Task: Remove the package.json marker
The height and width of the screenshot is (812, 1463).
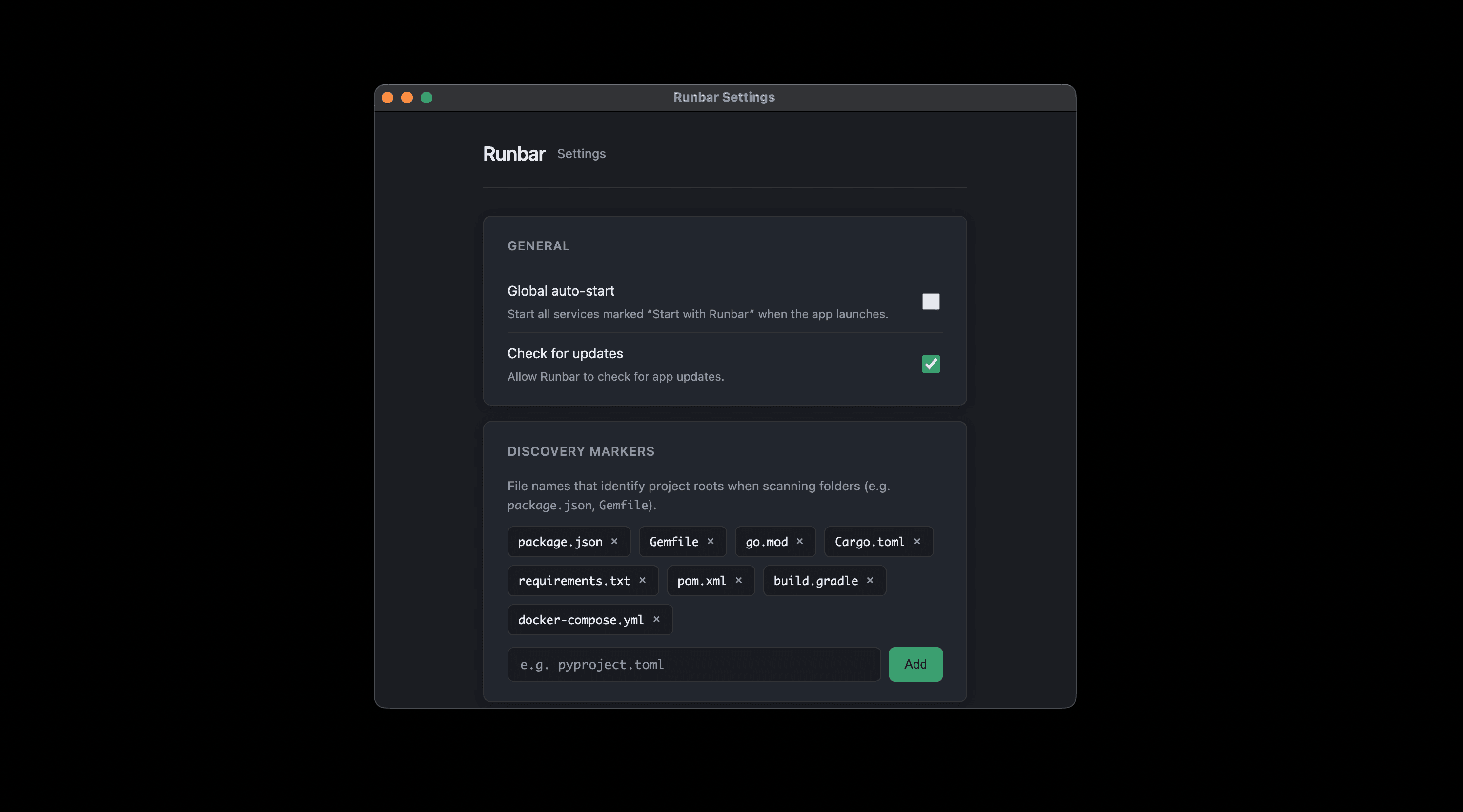Action: click(x=614, y=541)
